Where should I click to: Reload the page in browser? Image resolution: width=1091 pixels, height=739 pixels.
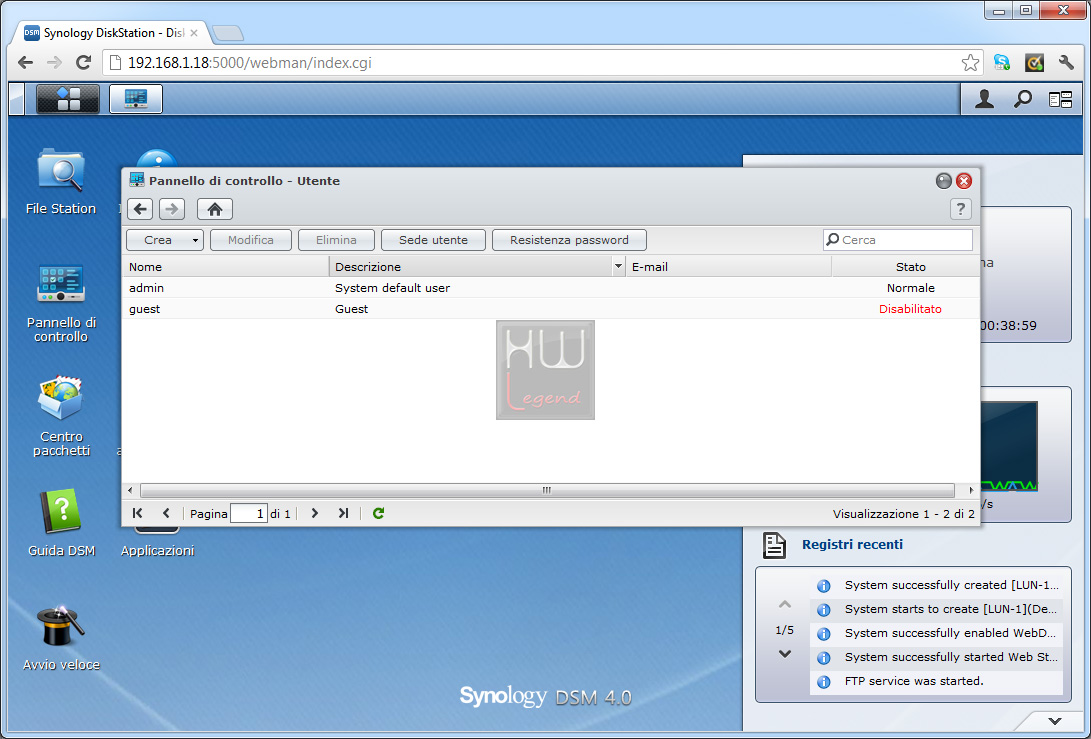83,63
